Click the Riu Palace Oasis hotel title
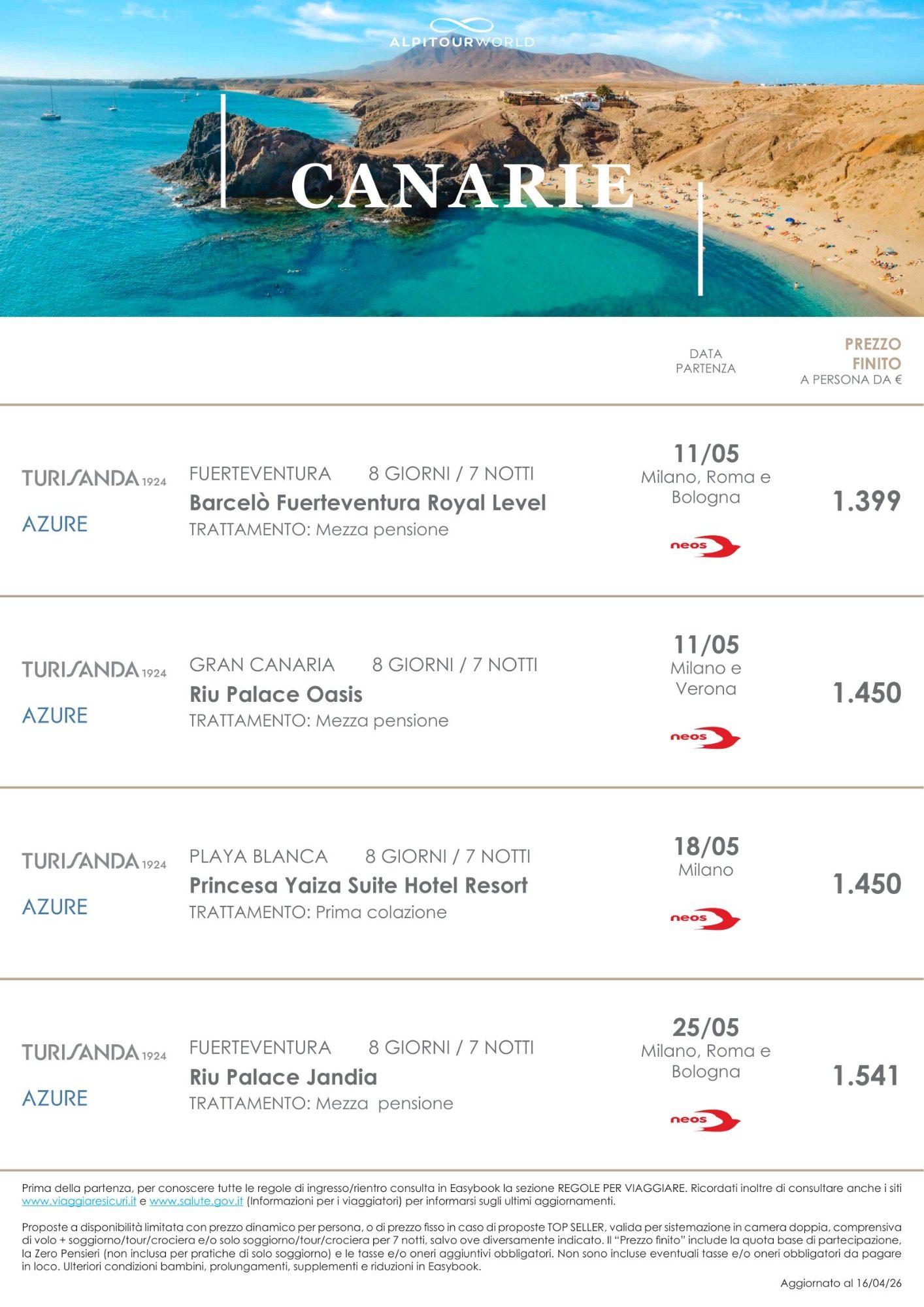 click(276, 694)
